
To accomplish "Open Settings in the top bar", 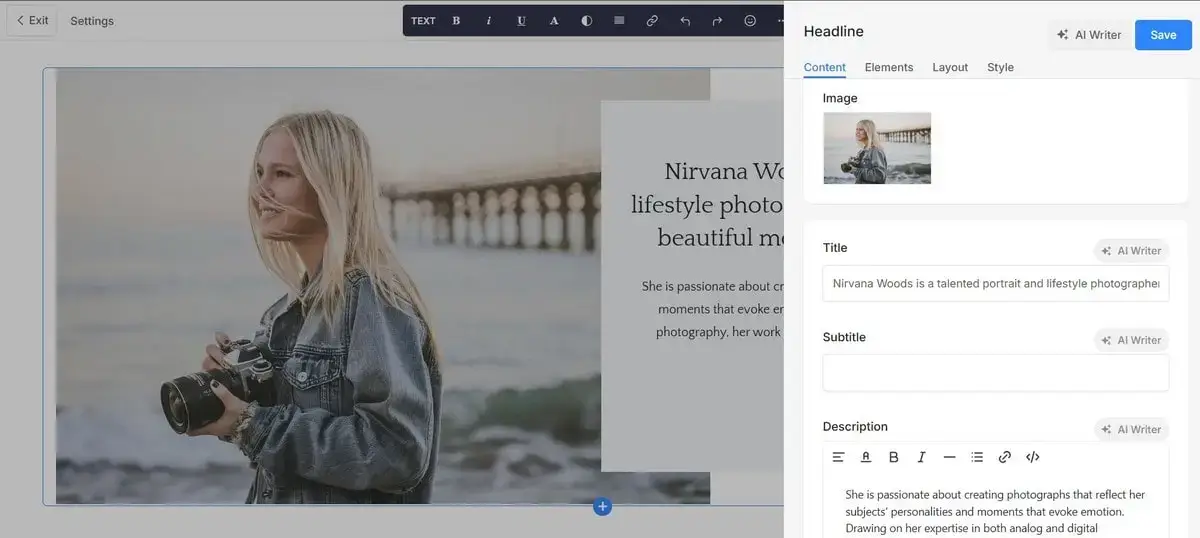I will pos(92,21).
